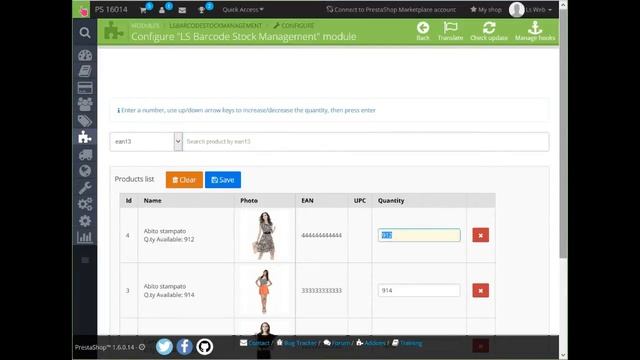Click the photo of product id 4
The image size is (640, 360).
point(265,235)
